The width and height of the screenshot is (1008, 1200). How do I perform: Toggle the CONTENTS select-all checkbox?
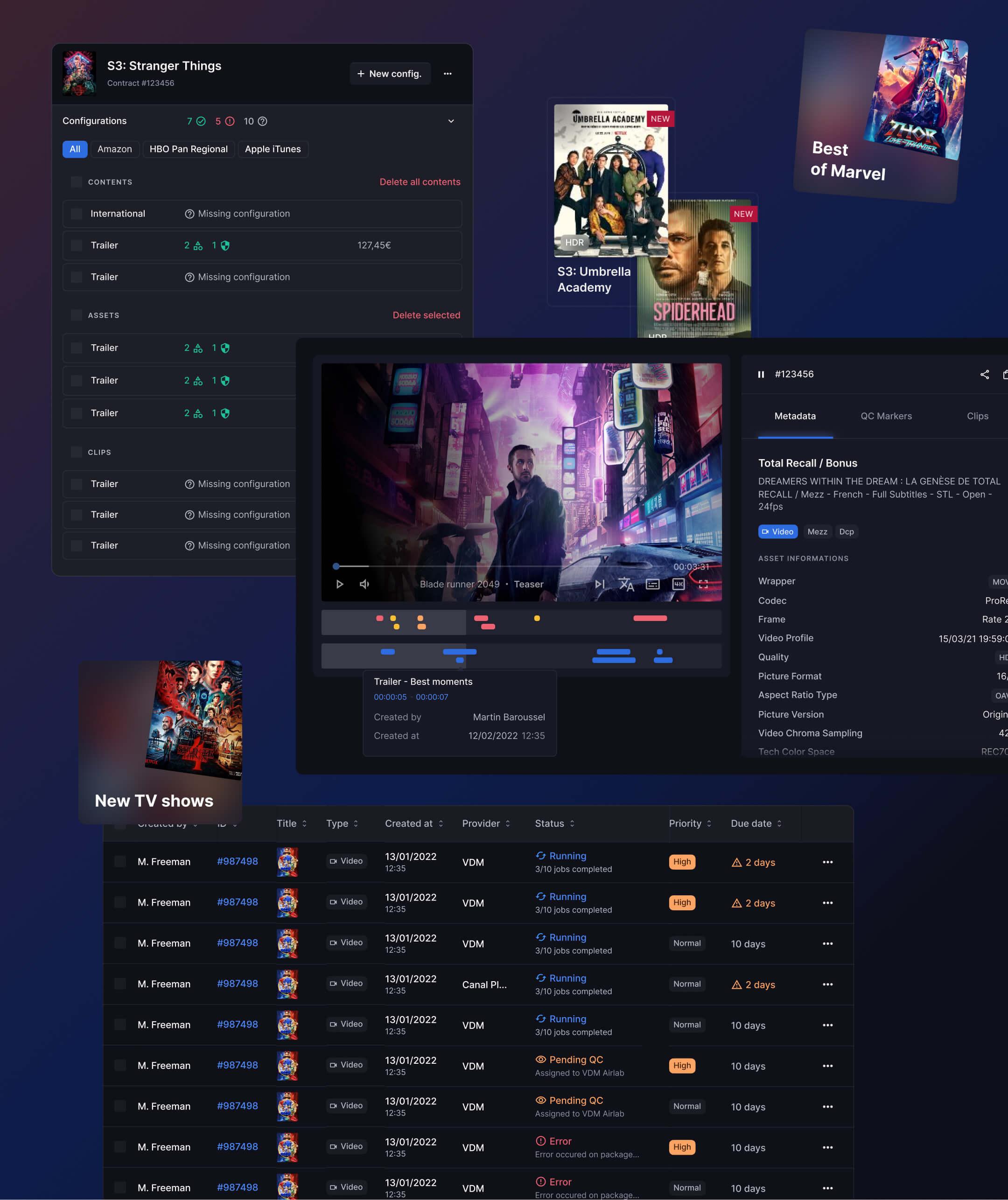pos(76,181)
